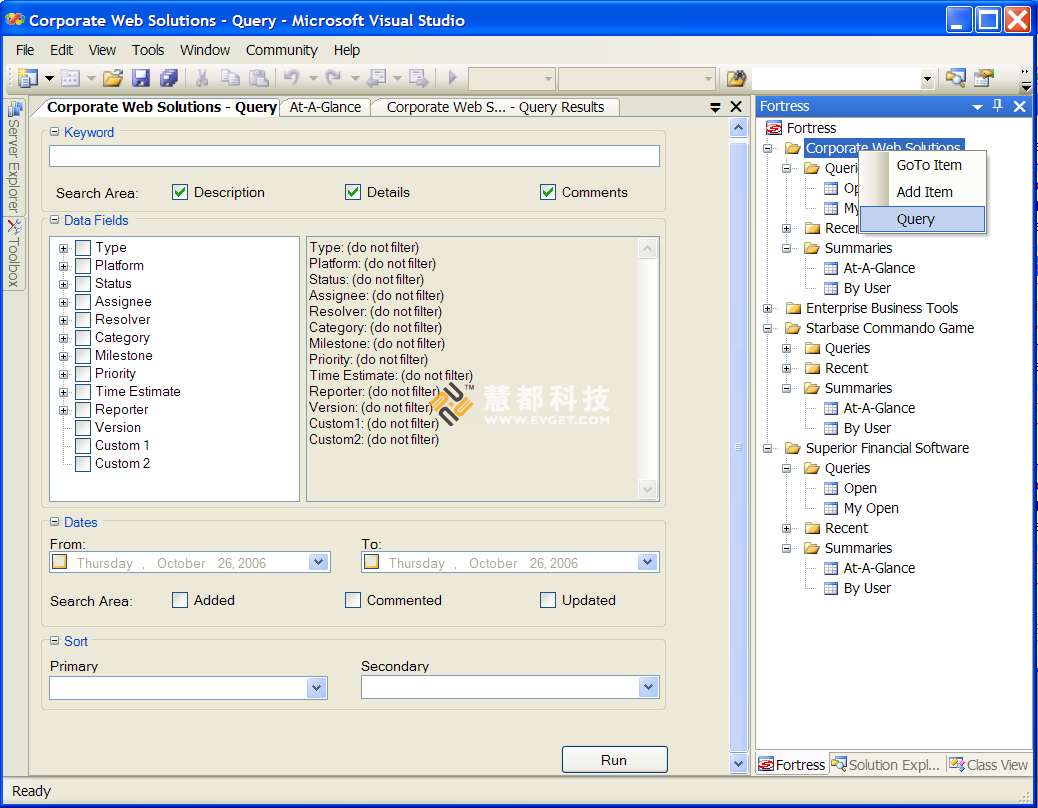Click the Start Debugging play icon
1038x808 pixels.
click(x=453, y=78)
